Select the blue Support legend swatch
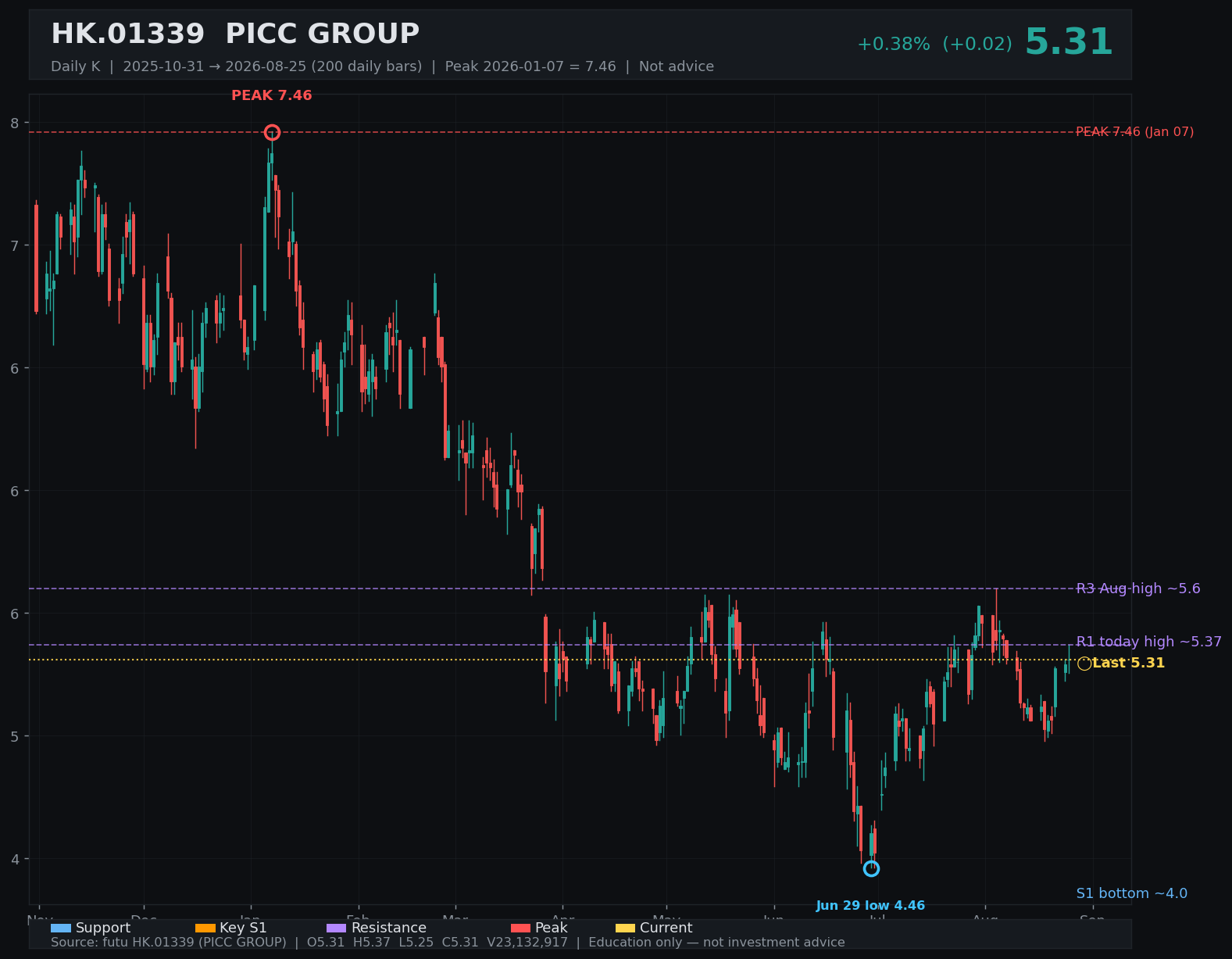1232x959 pixels. pyautogui.click(x=61, y=928)
